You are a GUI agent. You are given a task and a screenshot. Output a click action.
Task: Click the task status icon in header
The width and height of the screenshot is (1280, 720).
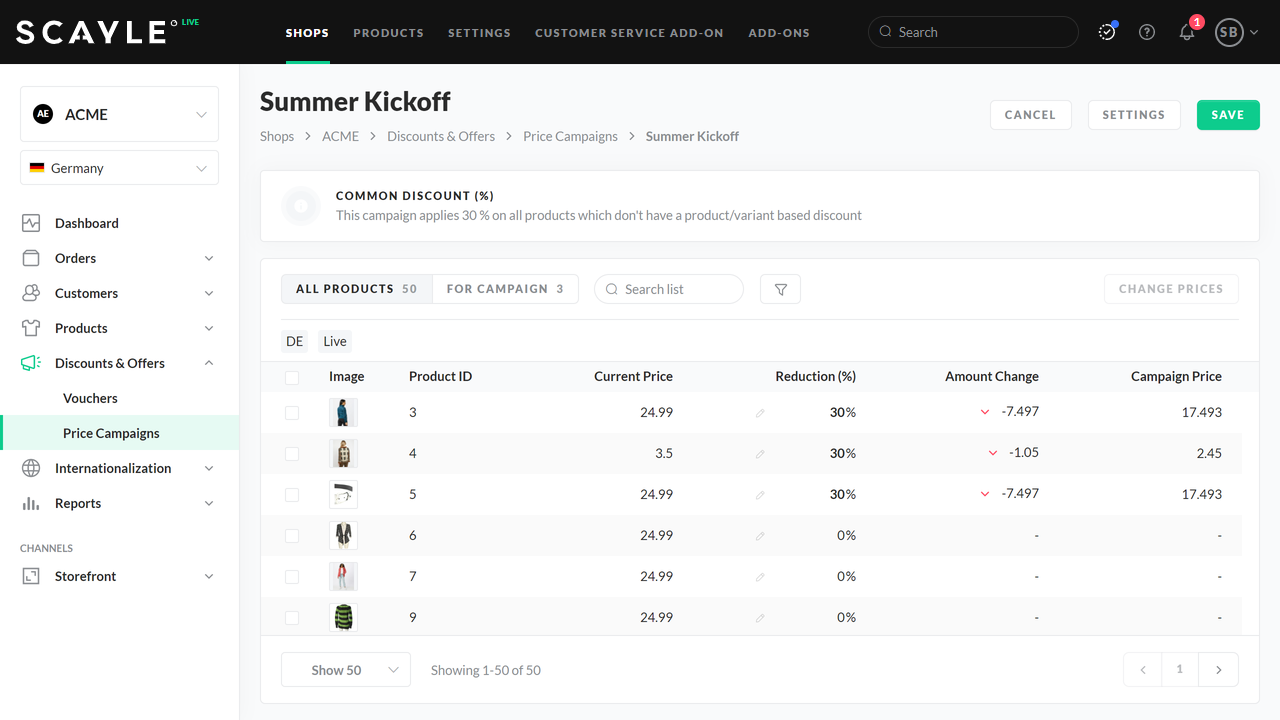1107,32
